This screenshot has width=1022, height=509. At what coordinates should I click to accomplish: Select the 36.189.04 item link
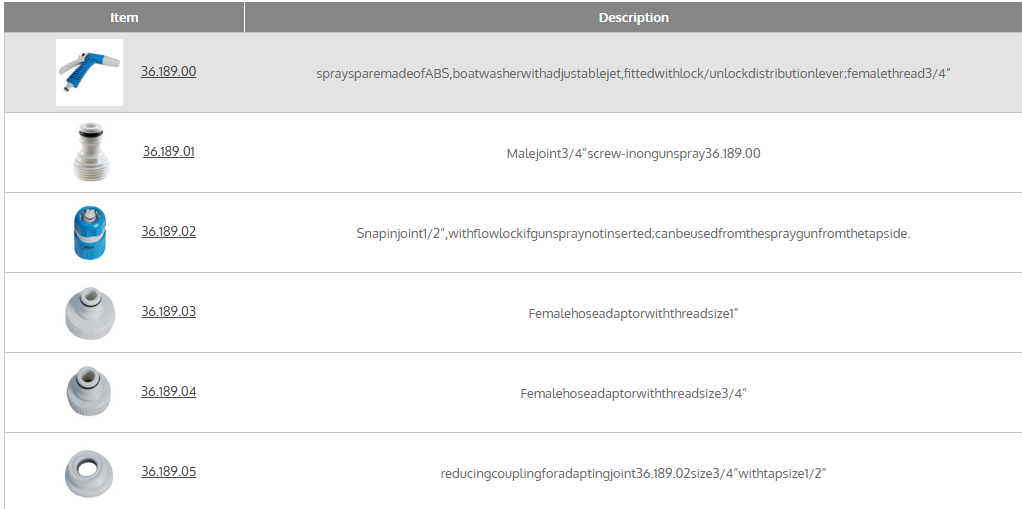tap(168, 392)
